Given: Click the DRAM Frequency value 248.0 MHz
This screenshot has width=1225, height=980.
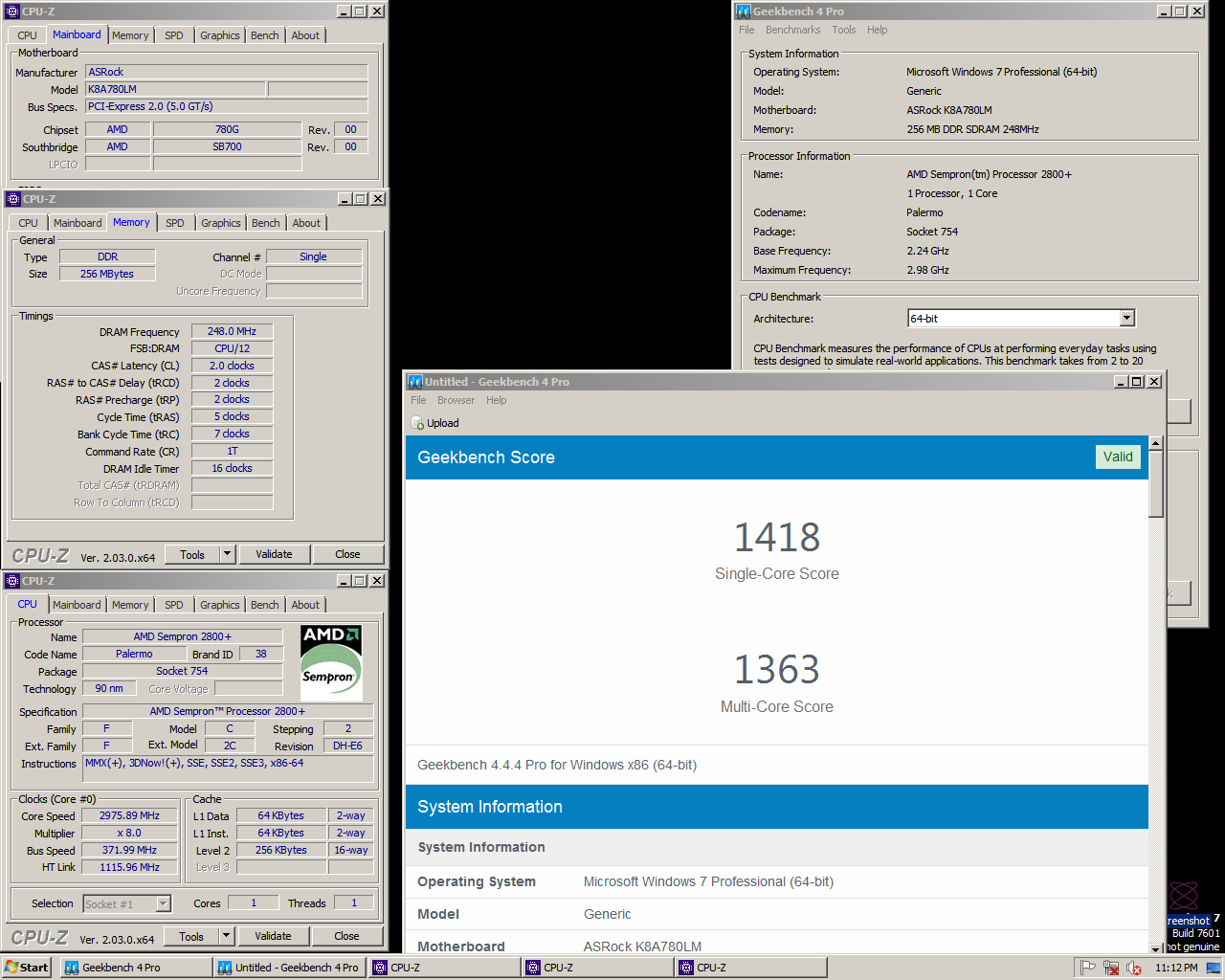Looking at the screenshot, I should pyautogui.click(x=233, y=331).
